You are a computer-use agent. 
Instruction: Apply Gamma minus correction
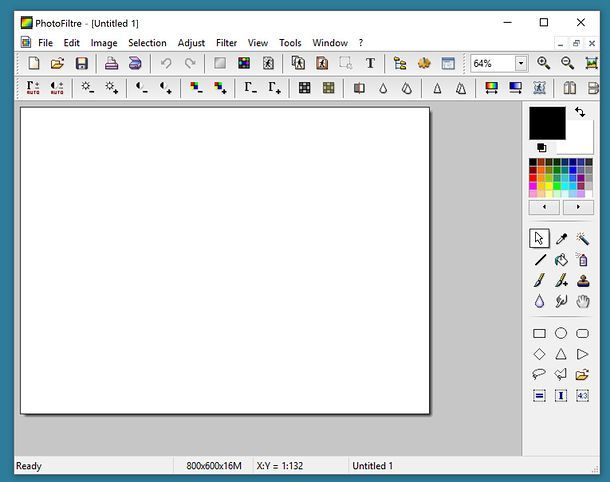pyautogui.click(x=250, y=87)
